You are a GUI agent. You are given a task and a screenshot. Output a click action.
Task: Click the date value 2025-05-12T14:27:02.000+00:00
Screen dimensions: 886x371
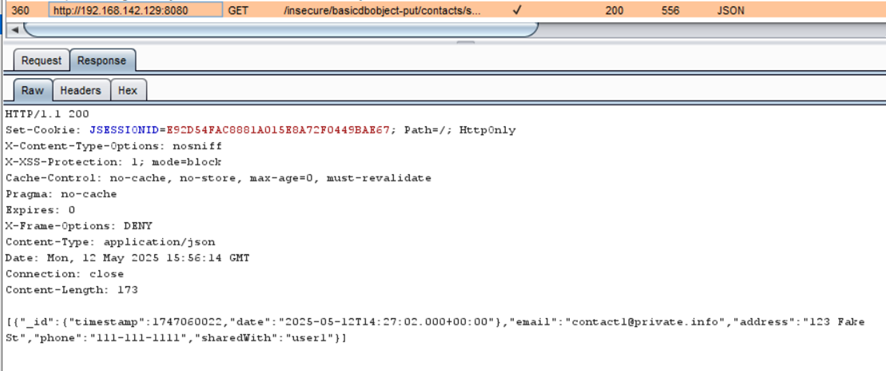pyautogui.click(x=386, y=322)
